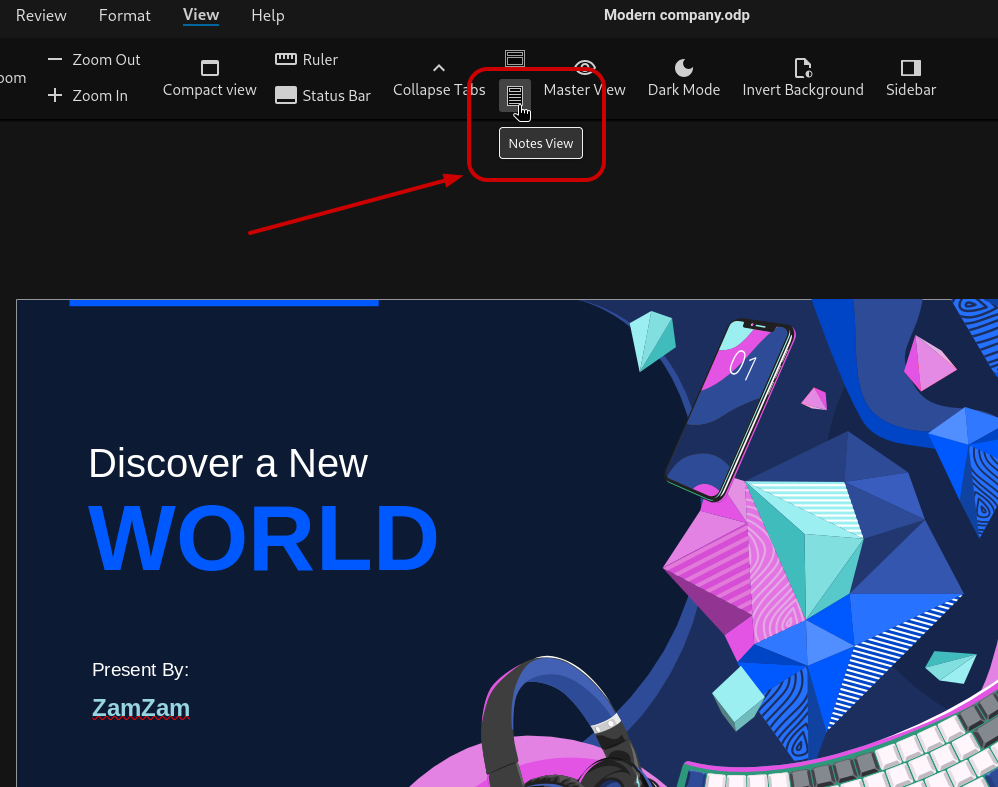The height and width of the screenshot is (787, 998).
Task: Click the Zoom Out button
Action: pos(95,60)
